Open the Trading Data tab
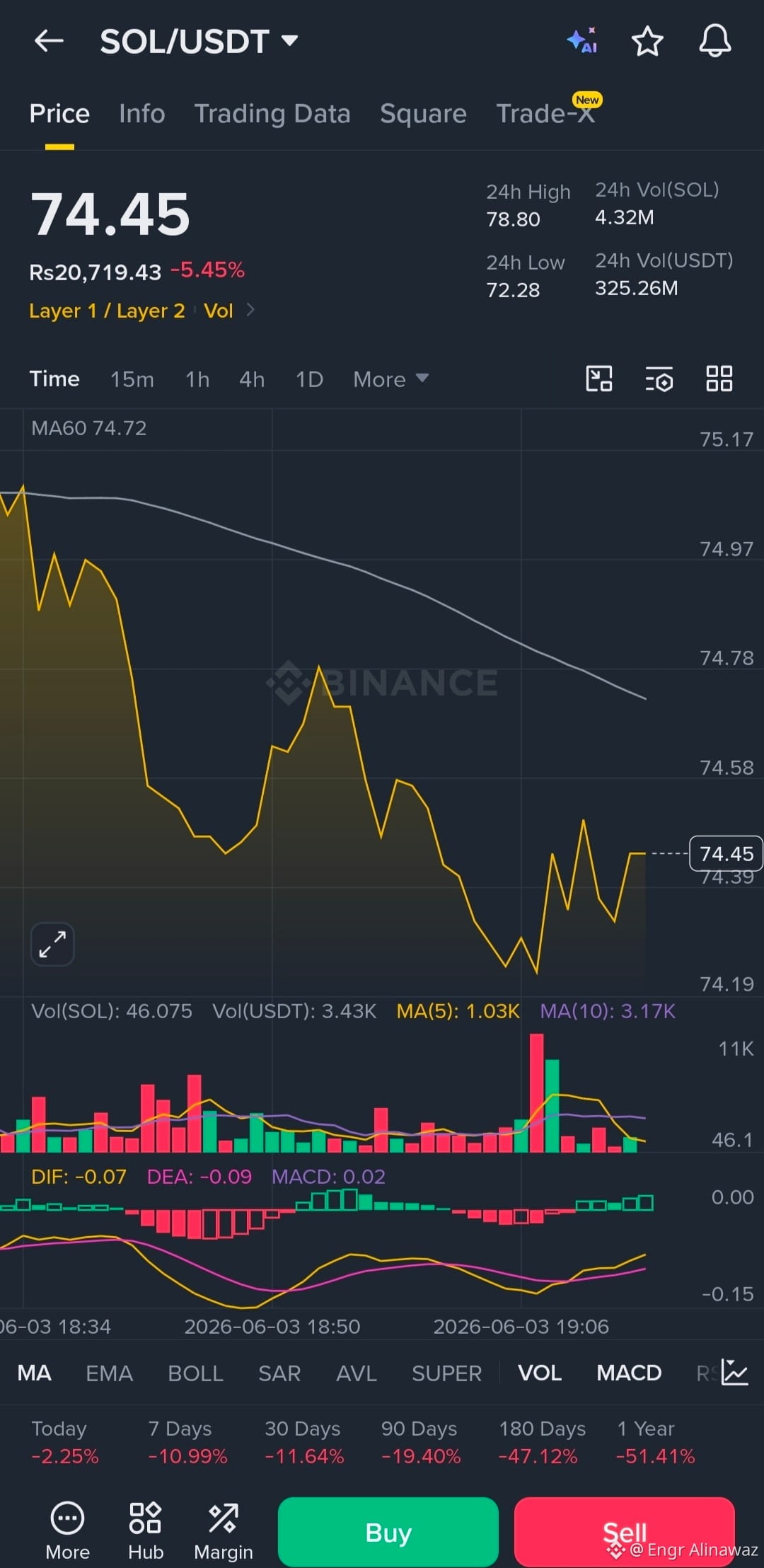The height and width of the screenshot is (1568, 764). 272,114
